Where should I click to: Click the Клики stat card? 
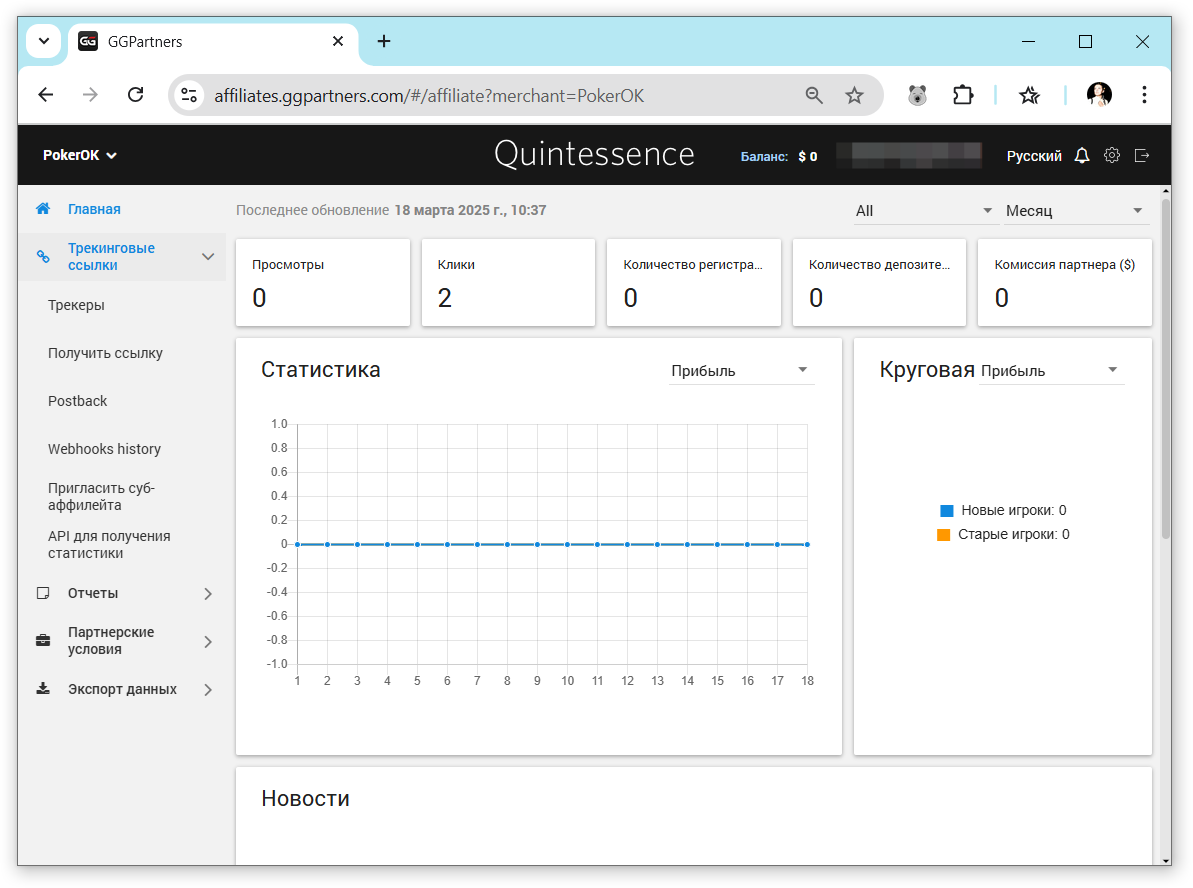coord(508,282)
